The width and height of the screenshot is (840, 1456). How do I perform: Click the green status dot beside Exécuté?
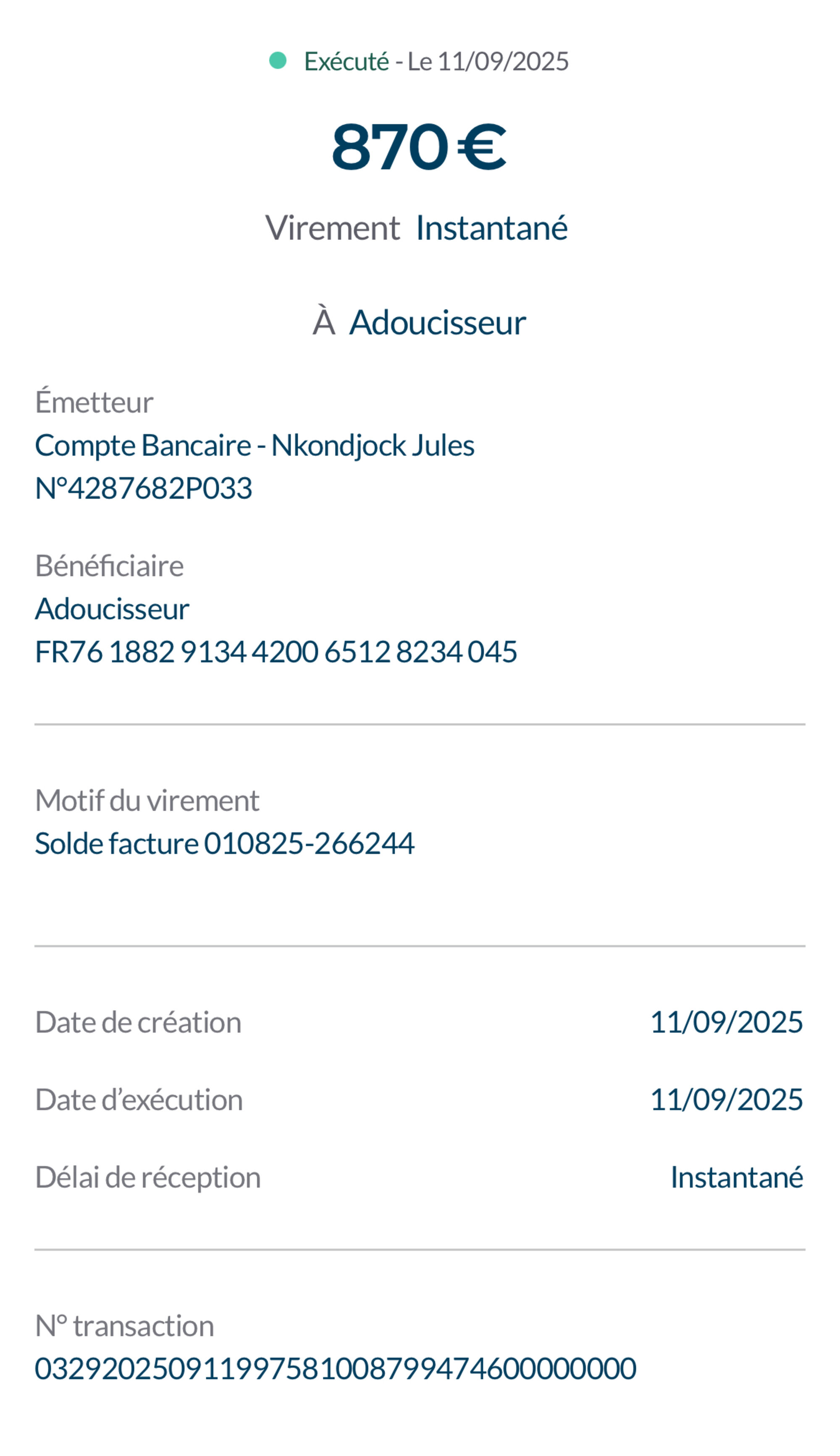click(x=278, y=60)
